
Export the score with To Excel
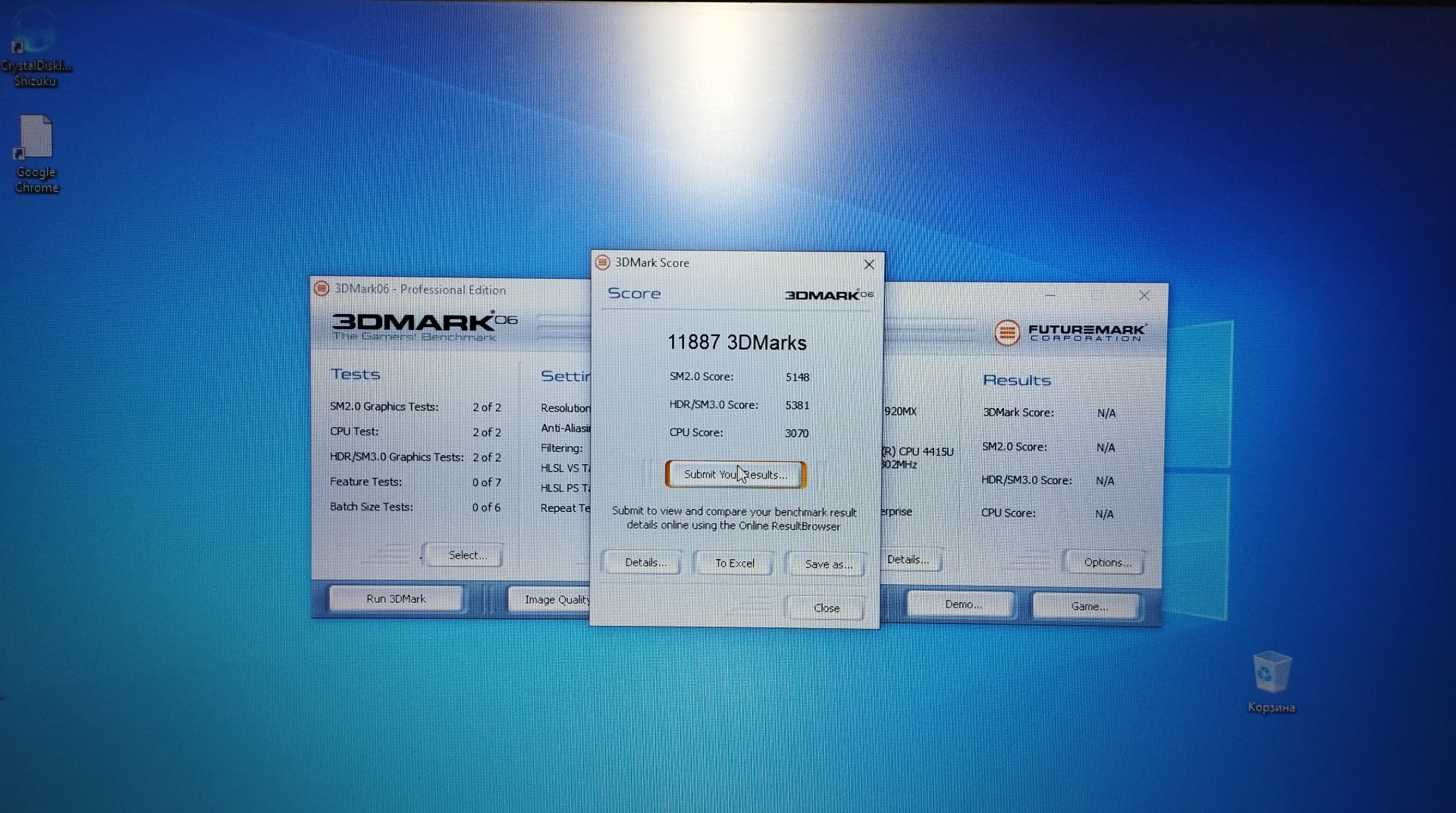[x=734, y=563]
